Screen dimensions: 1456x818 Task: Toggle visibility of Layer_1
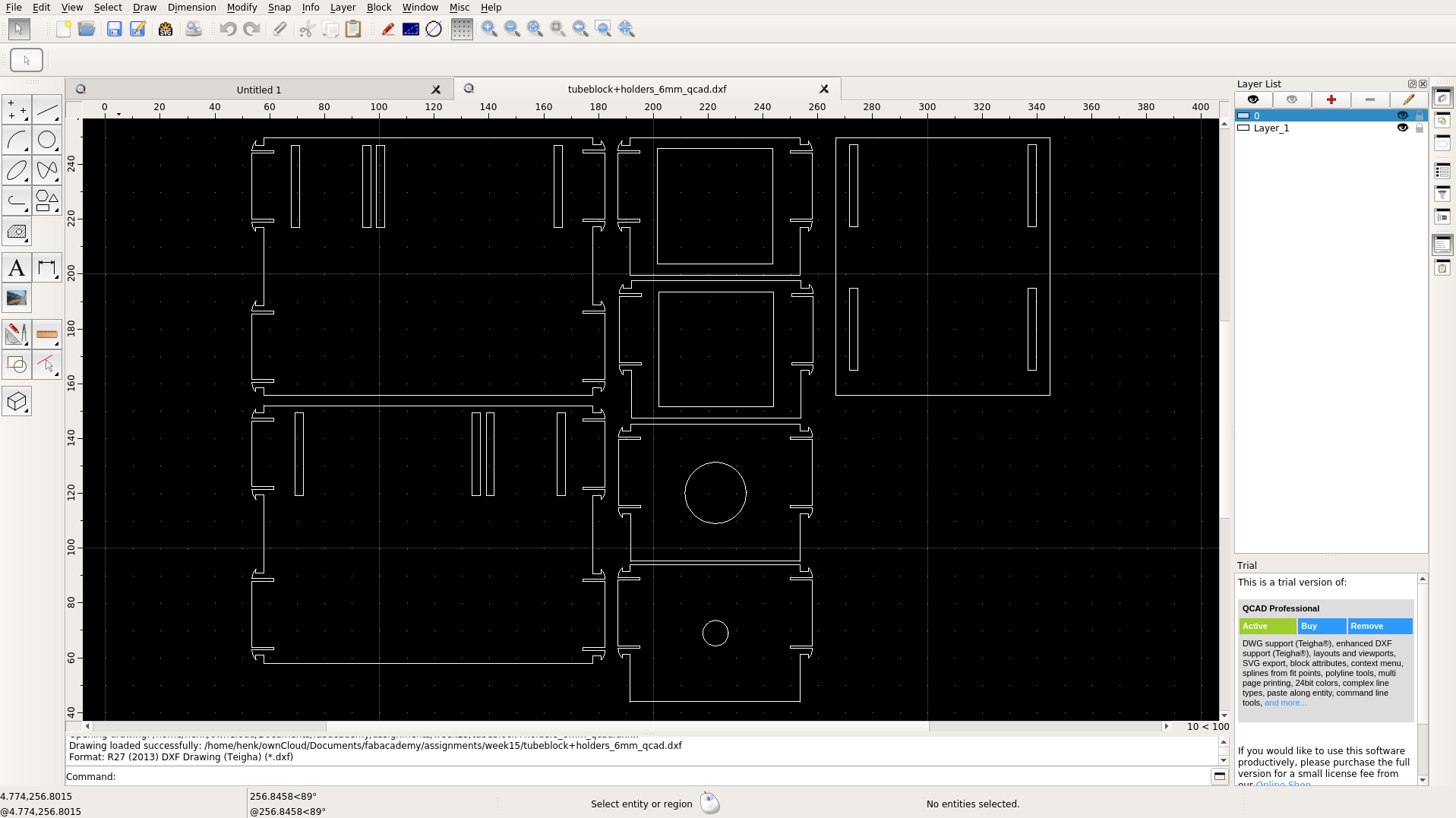tap(1403, 128)
